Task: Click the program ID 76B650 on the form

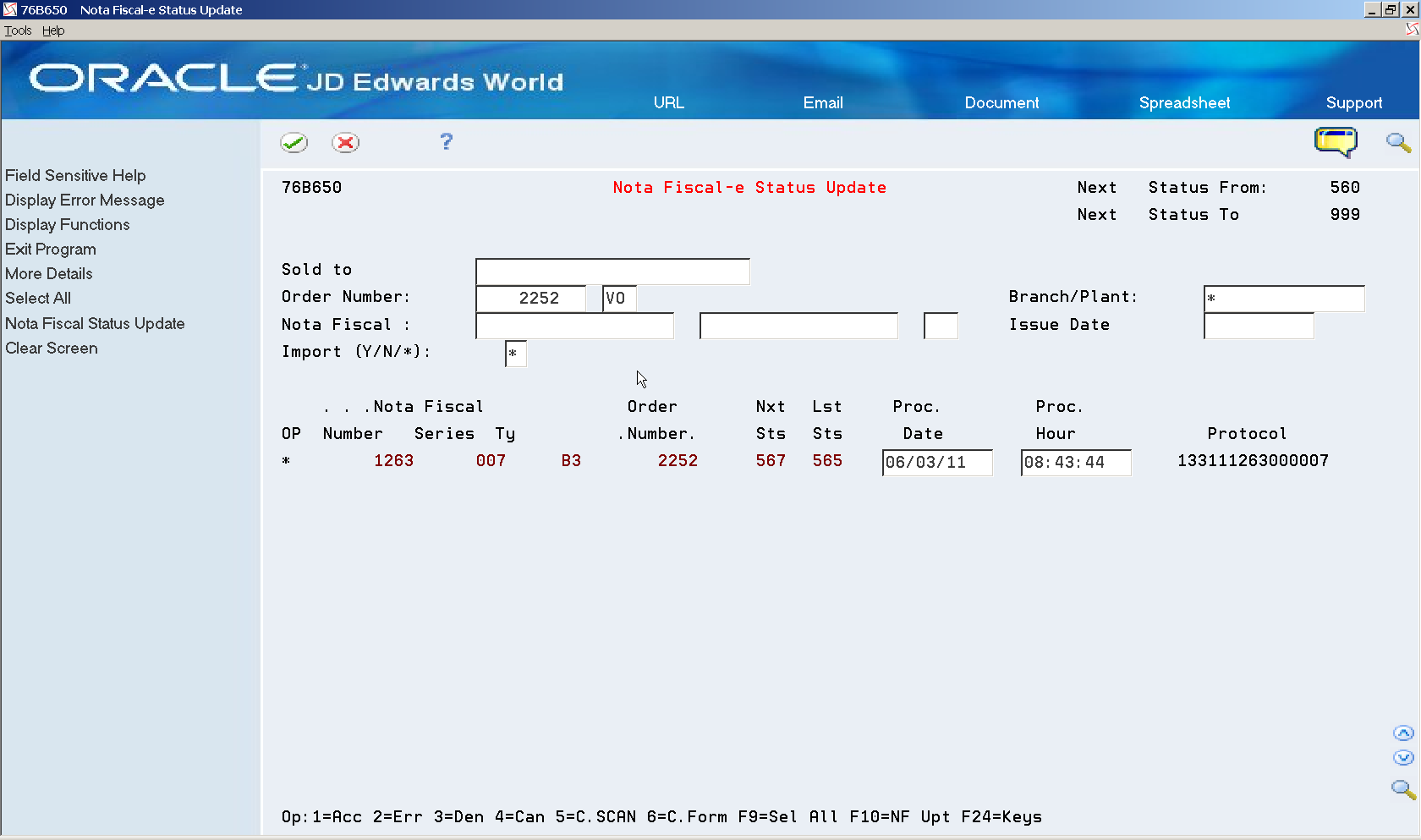Action: (311, 188)
